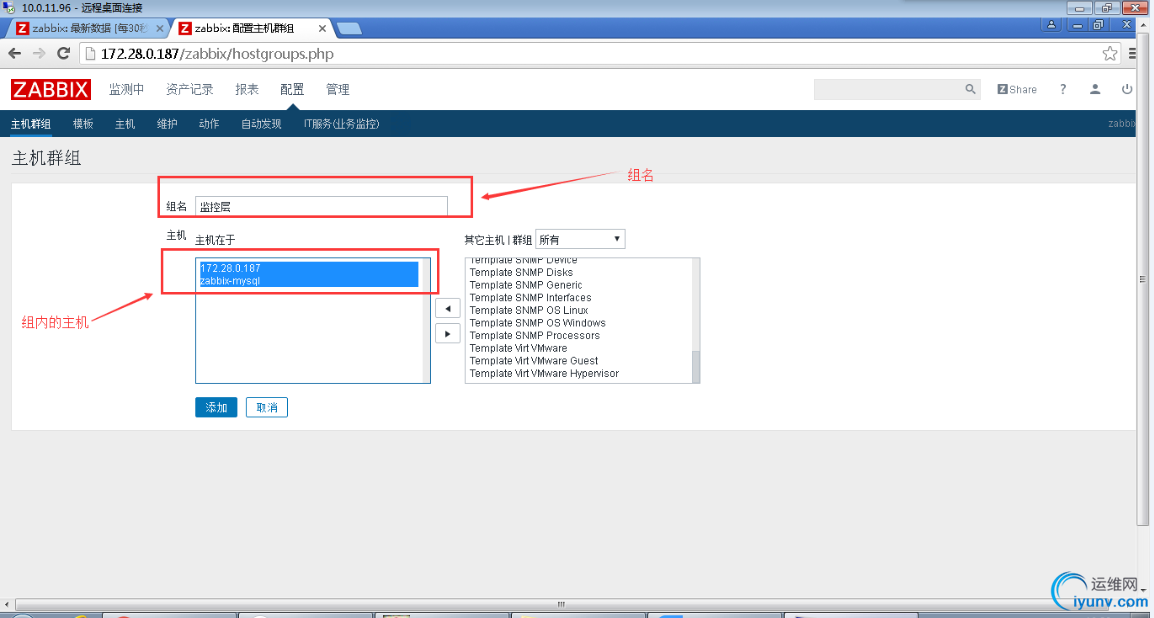The image size is (1154, 618).
Task: Open the 资产记录 menu
Action: tap(190, 89)
